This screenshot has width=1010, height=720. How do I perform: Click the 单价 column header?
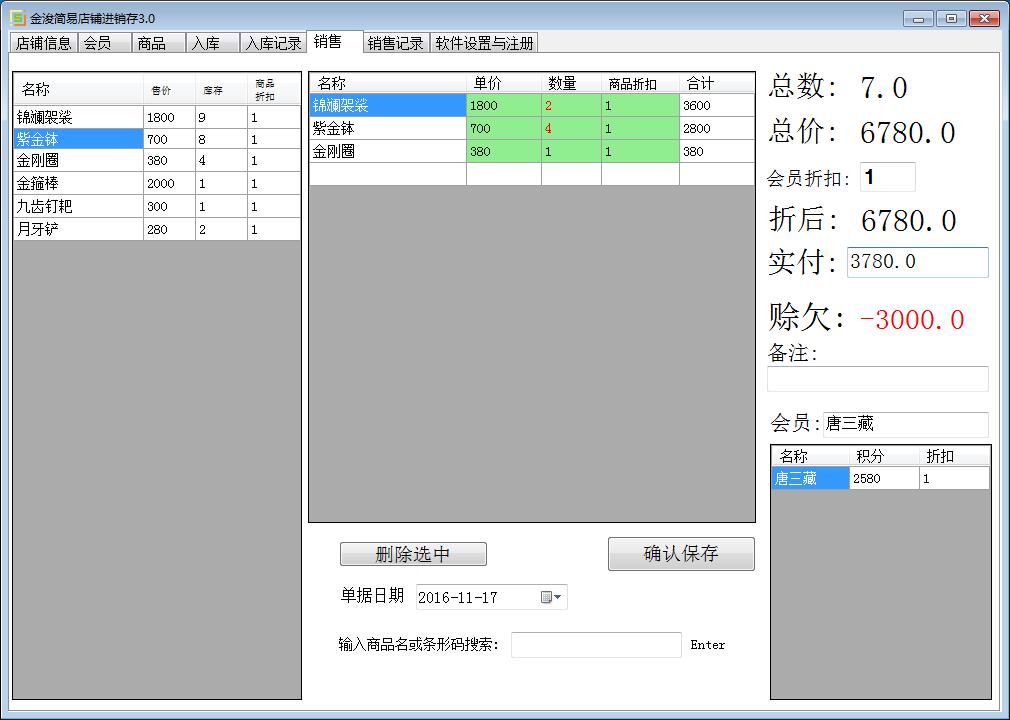click(504, 83)
